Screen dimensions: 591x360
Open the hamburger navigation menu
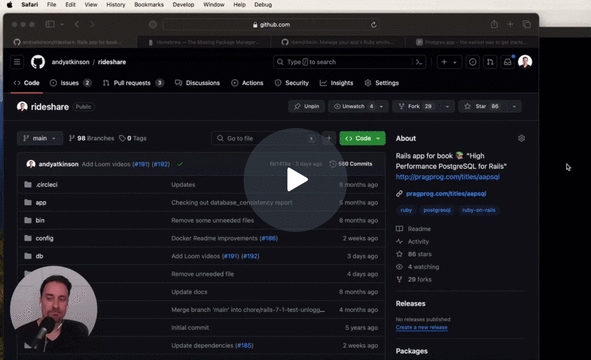click(x=17, y=62)
